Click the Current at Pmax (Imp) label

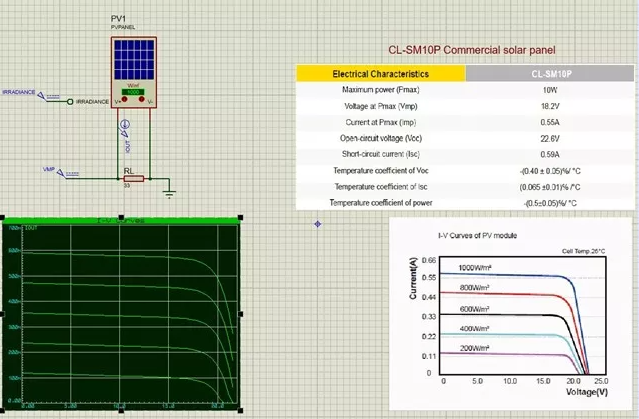coord(381,122)
